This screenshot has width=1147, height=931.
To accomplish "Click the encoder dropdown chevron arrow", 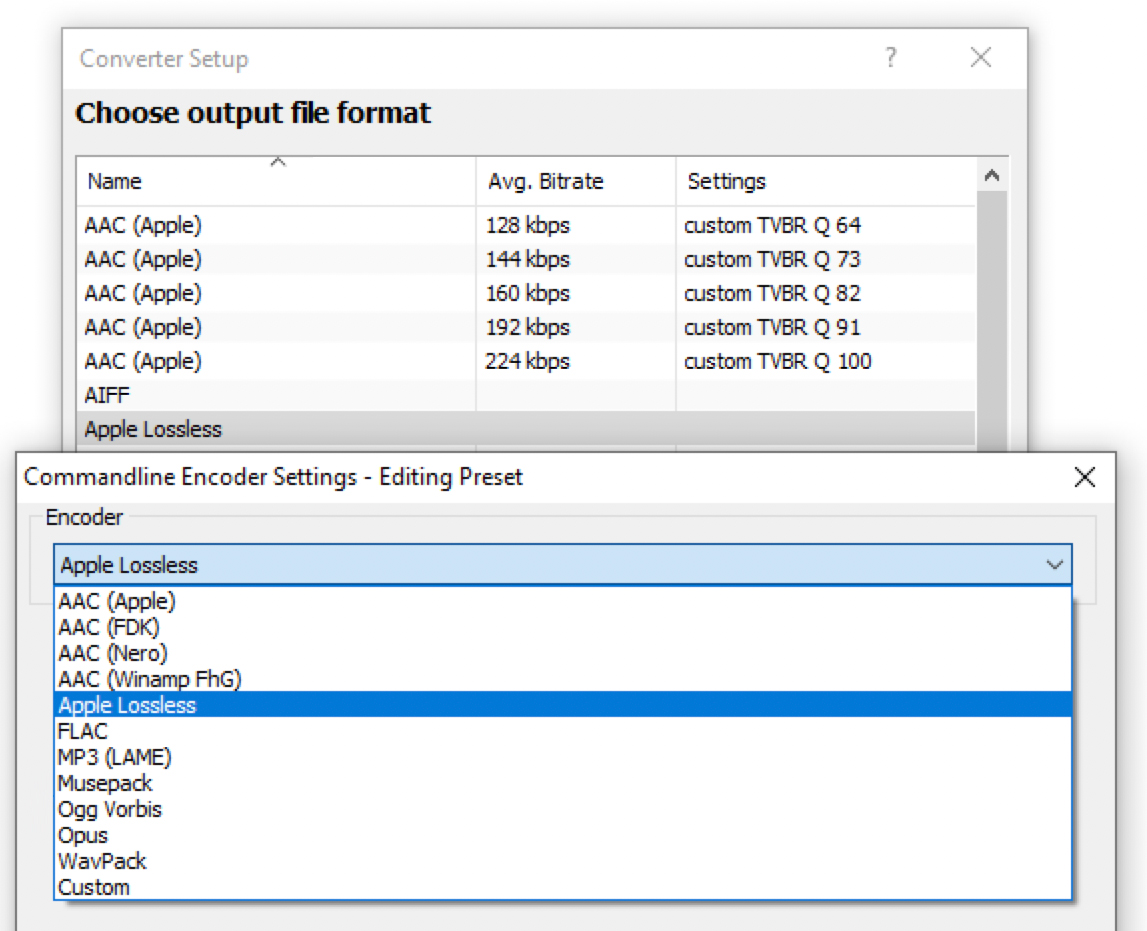I will 1054,565.
